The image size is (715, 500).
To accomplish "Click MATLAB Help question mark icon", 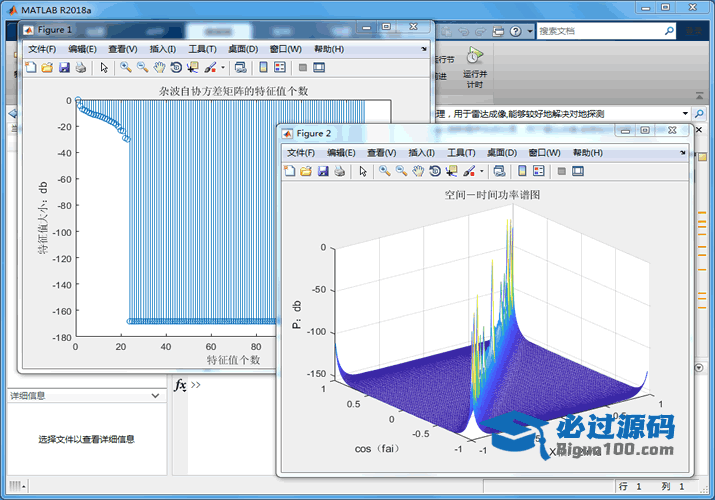I will tap(516, 31).
